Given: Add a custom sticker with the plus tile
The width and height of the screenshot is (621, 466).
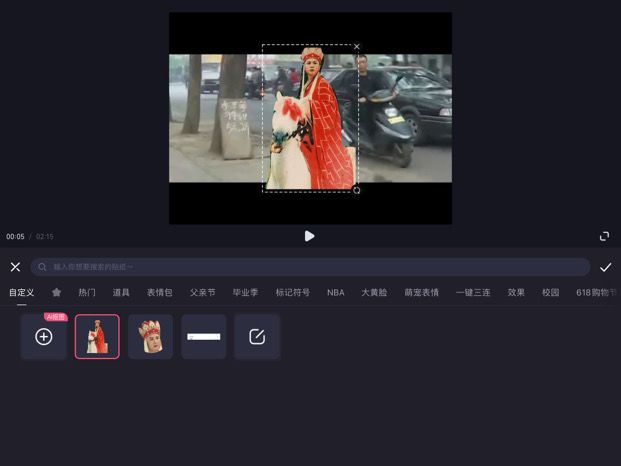Looking at the screenshot, I should click(x=44, y=337).
